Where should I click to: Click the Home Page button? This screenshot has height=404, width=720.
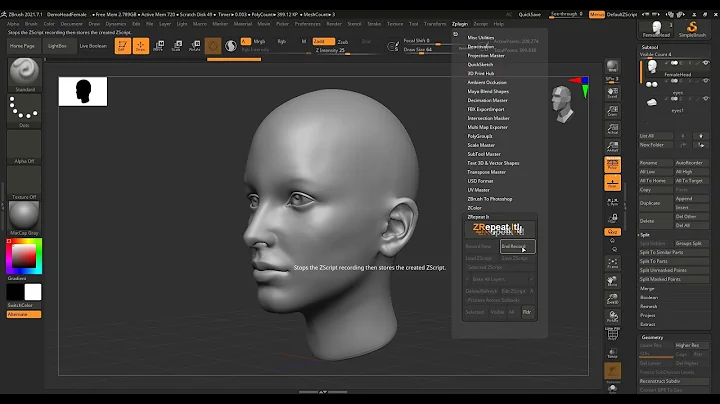(22, 46)
